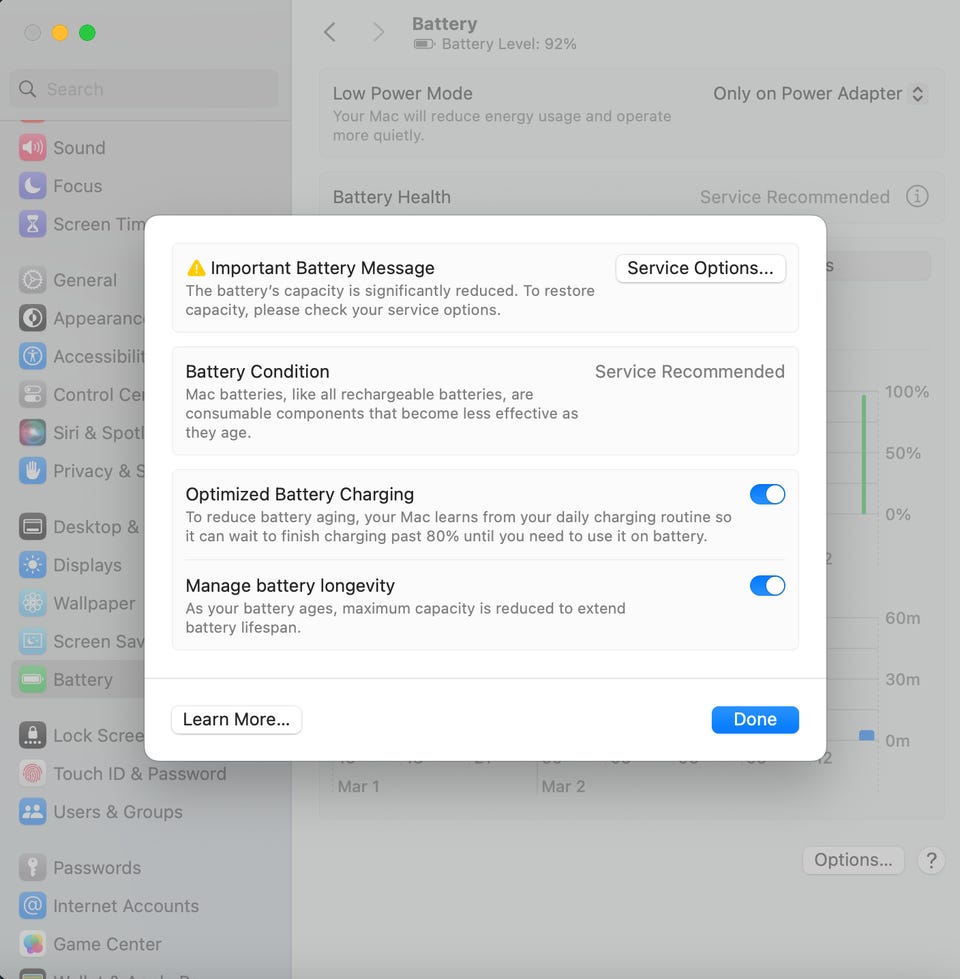This screenshot has height=979, width=960.
Task: Click the Sound icon in the sidebar
Action: pyautogui.click(x=32, y=148)
